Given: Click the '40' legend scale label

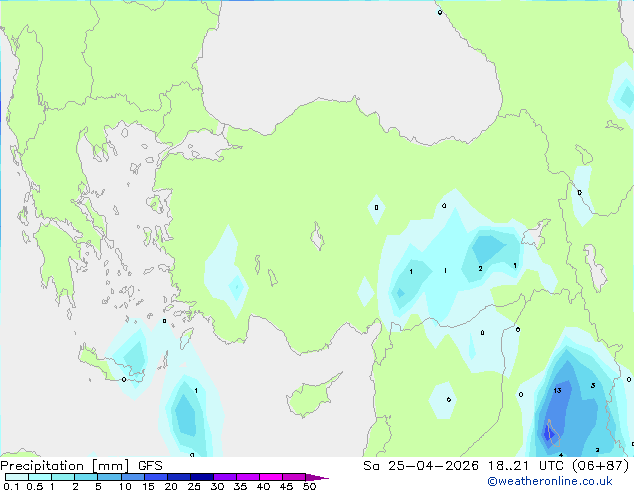Looking at the screenshot, I should (263, 486).
